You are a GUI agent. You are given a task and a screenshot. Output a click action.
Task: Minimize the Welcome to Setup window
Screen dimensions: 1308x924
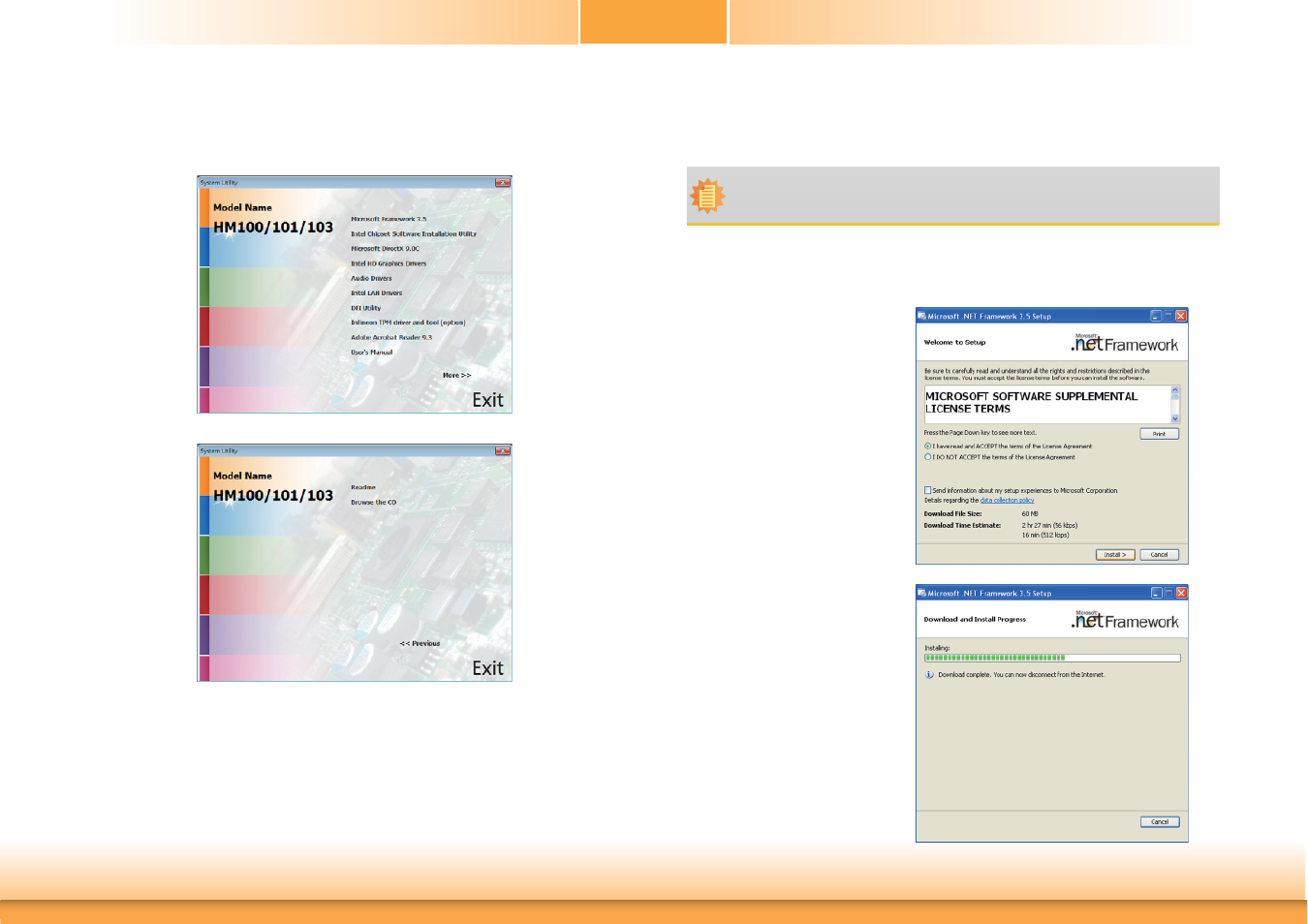1156,316
